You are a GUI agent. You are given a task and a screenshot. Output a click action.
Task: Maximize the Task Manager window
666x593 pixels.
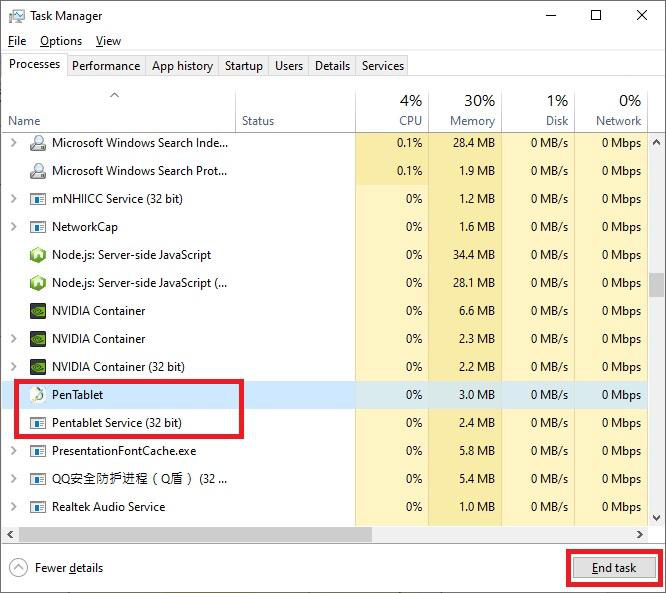(596, 16)
